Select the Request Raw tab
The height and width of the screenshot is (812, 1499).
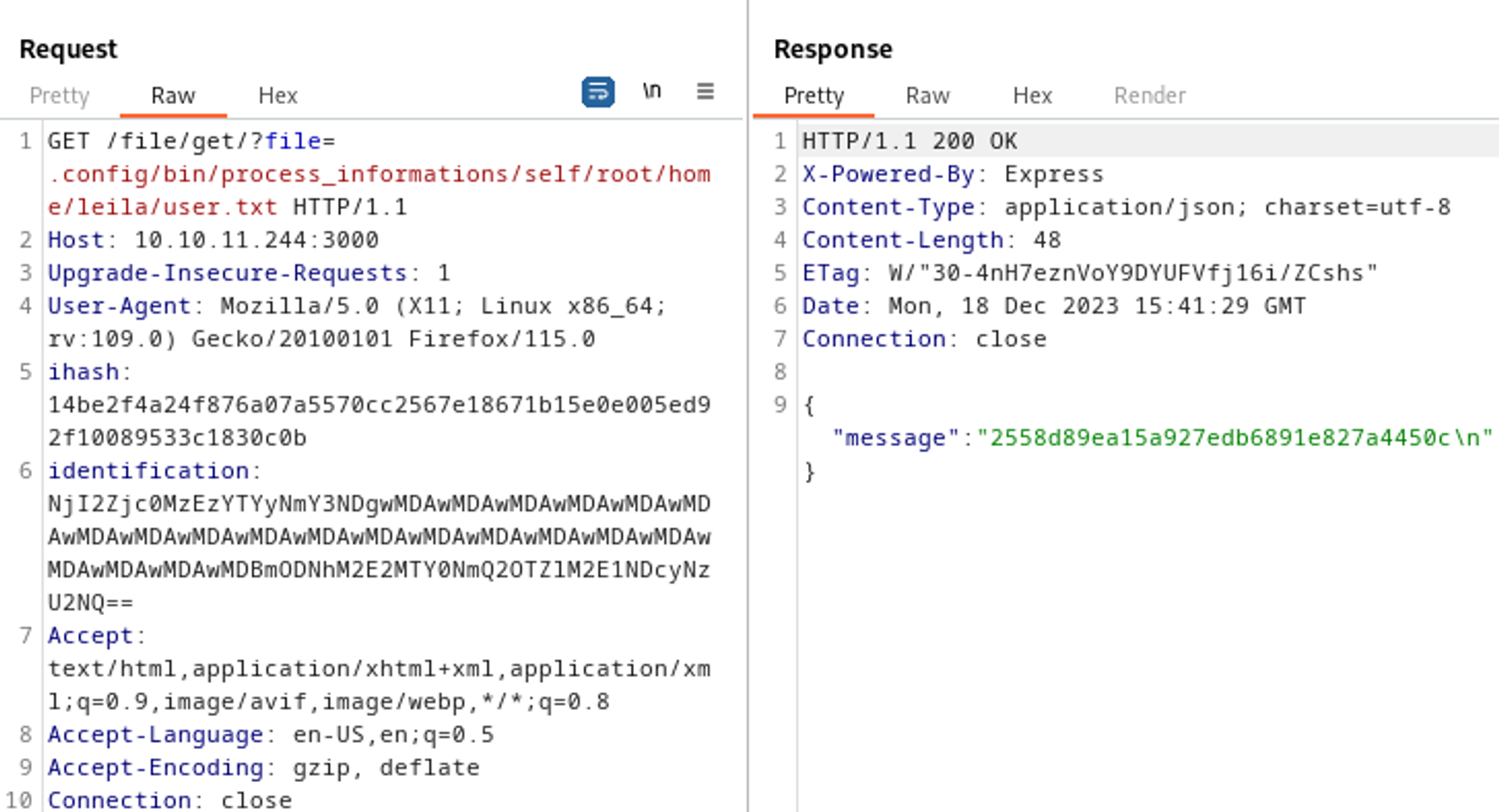pyautogui.click(x=173, y=96)
